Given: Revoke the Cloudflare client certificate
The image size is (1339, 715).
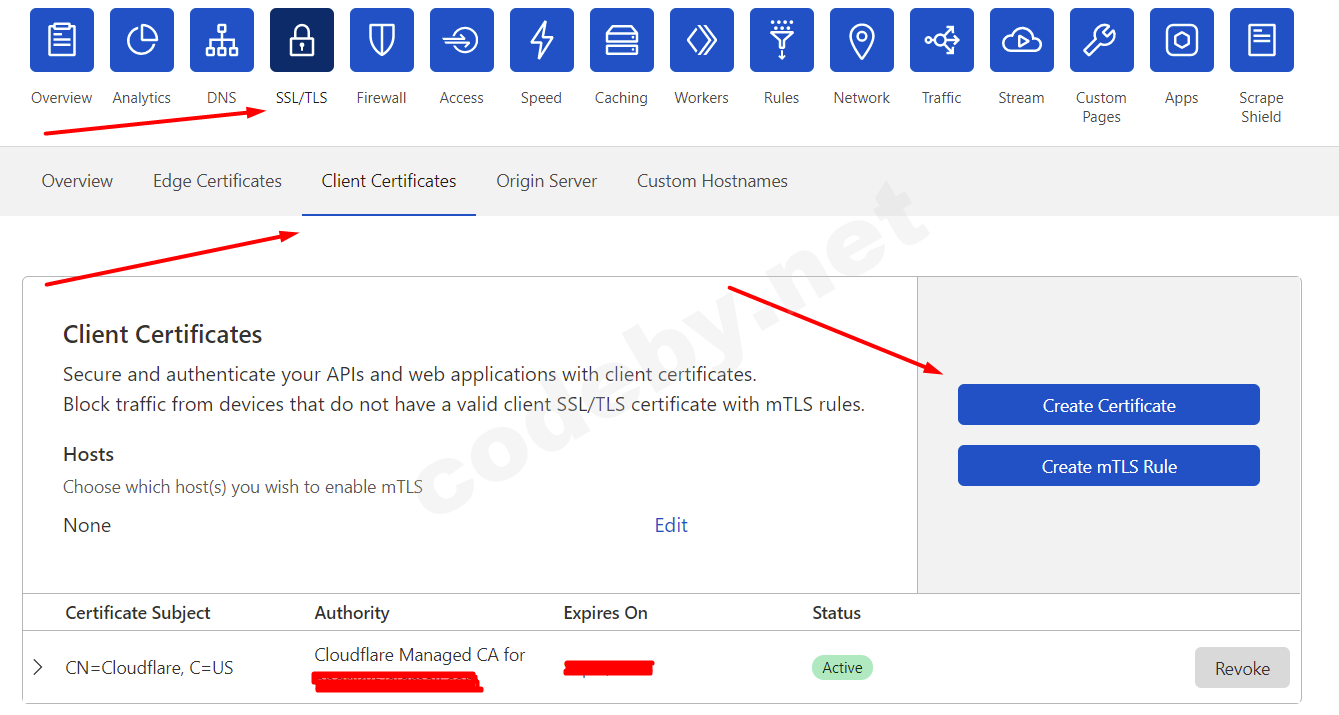Looking at the screenshot, I should point(1242,668).
